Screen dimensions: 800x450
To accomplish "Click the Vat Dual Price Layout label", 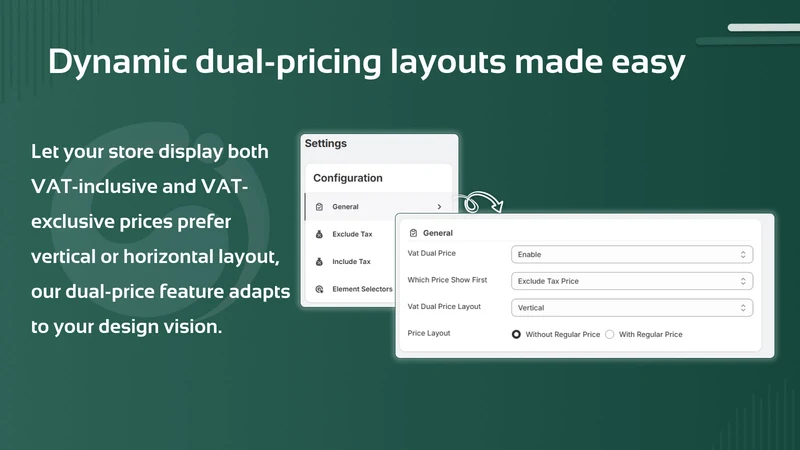I will pos(444,306).
